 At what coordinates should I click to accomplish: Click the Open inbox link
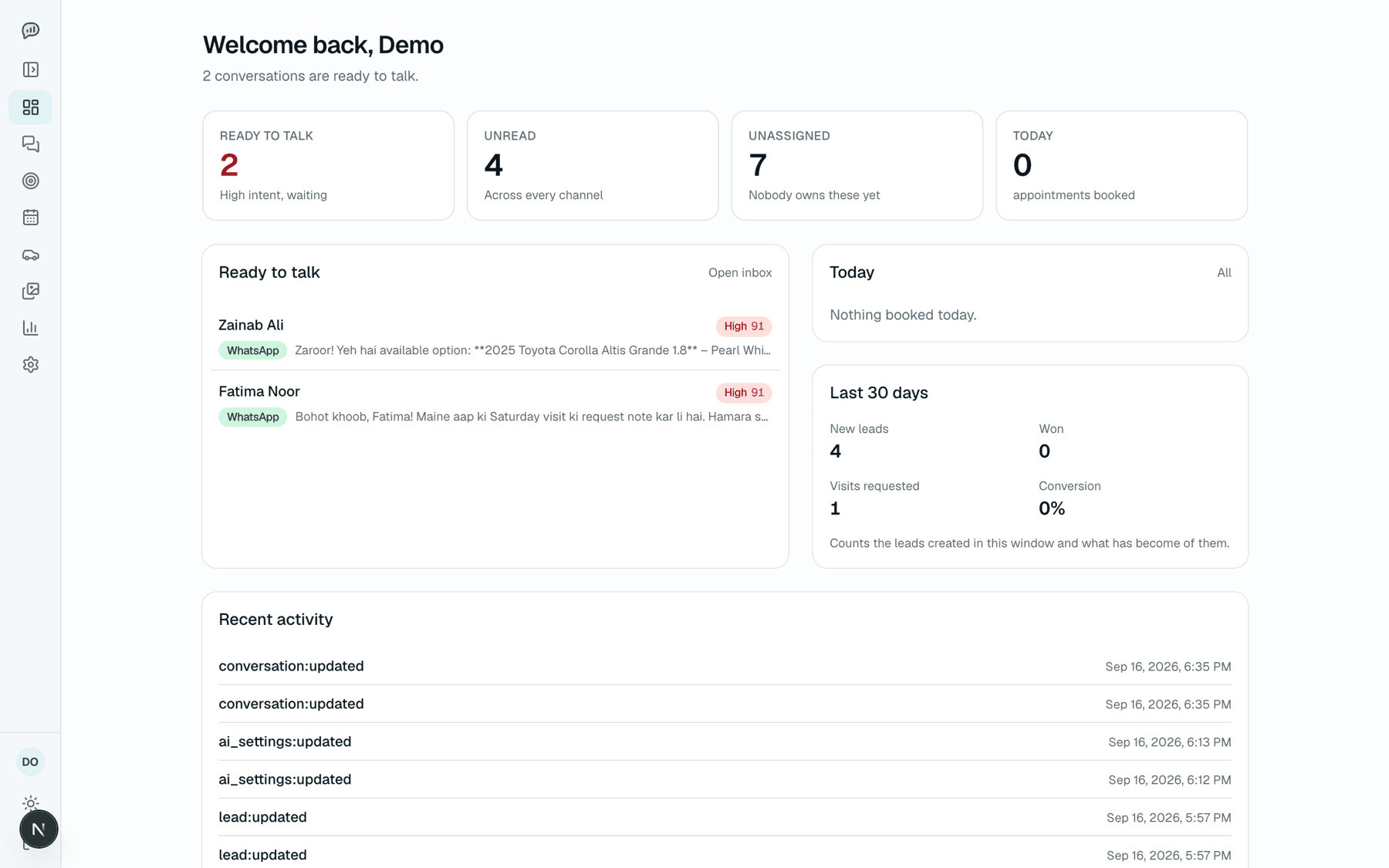[739, 273]
